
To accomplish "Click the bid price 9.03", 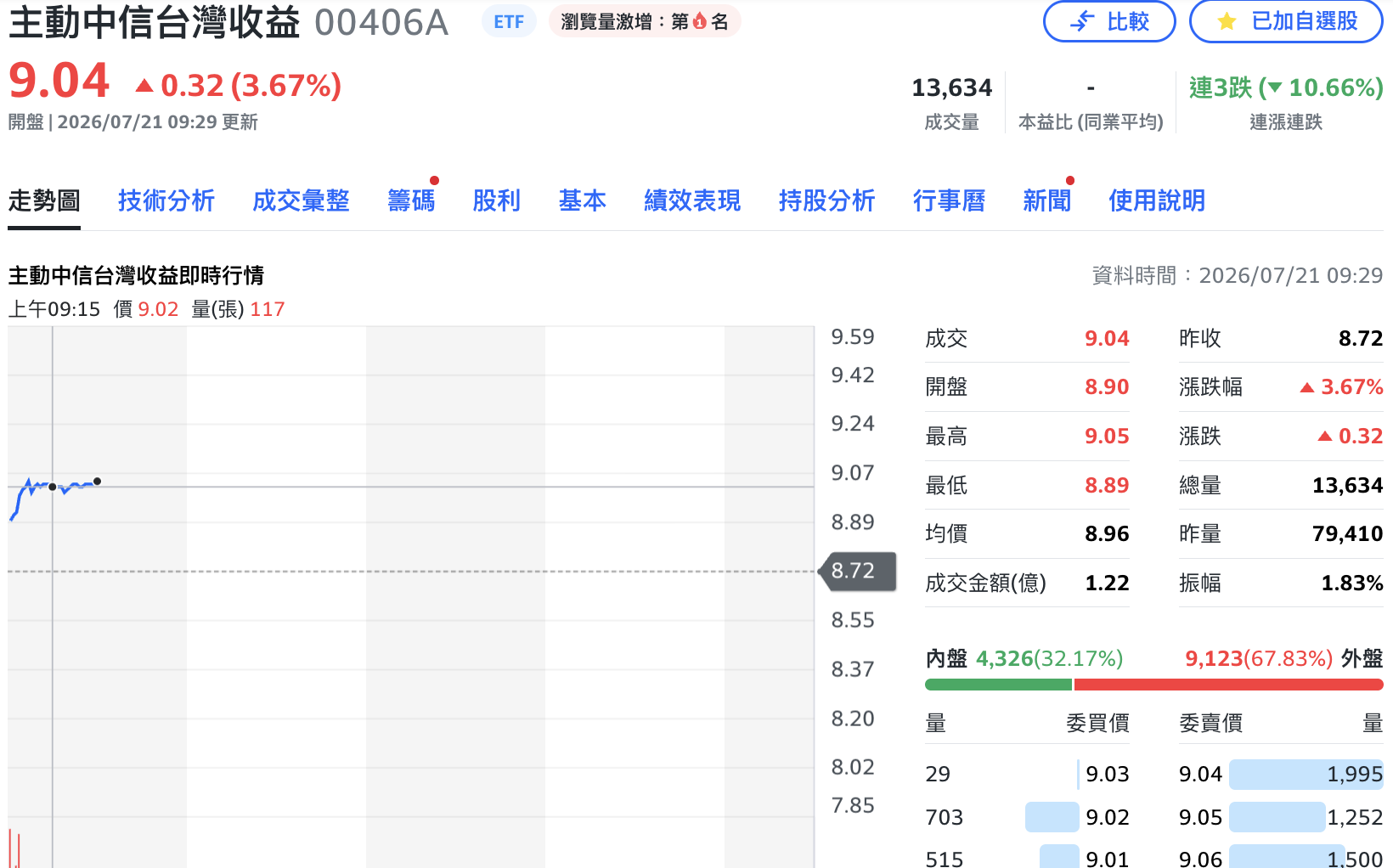I will point(1107,775).
